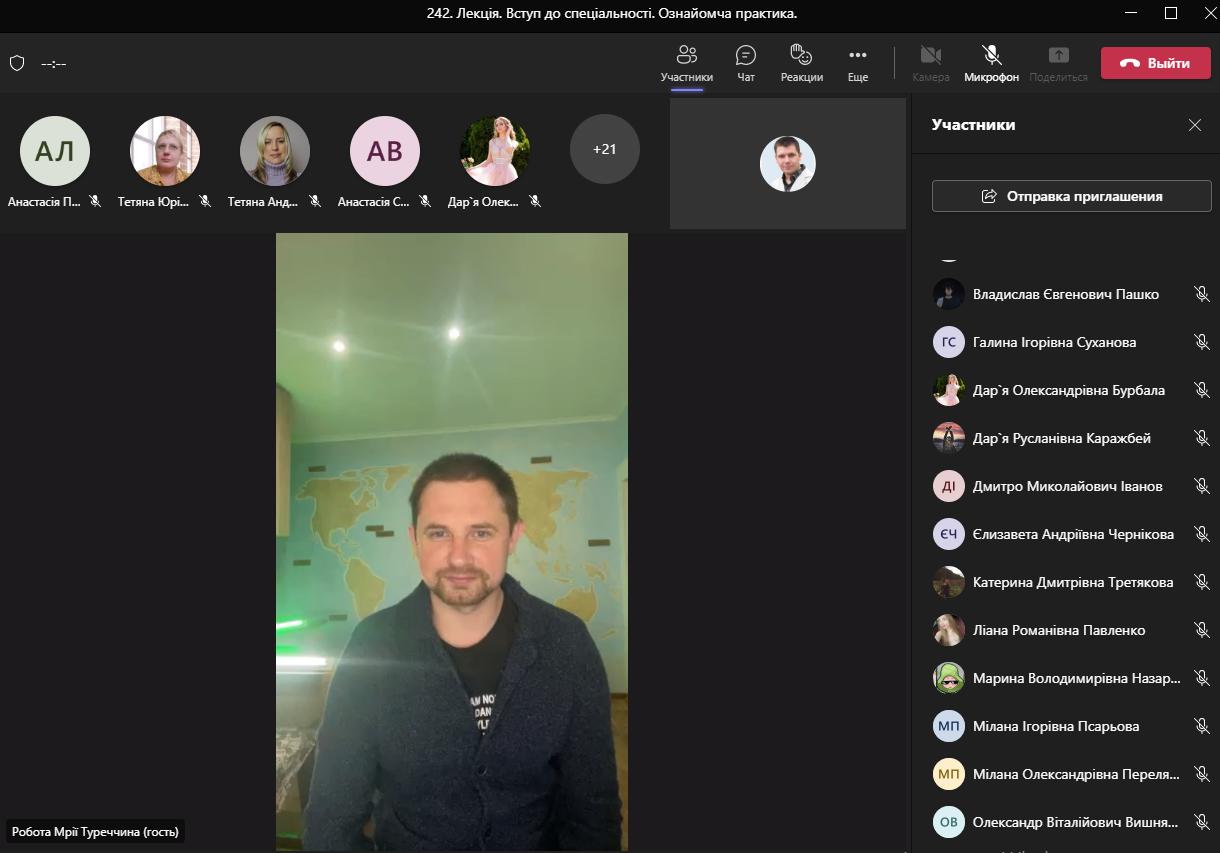Select Дмитро Миколайович Іванов in participants list

(x=1067, y=486)
